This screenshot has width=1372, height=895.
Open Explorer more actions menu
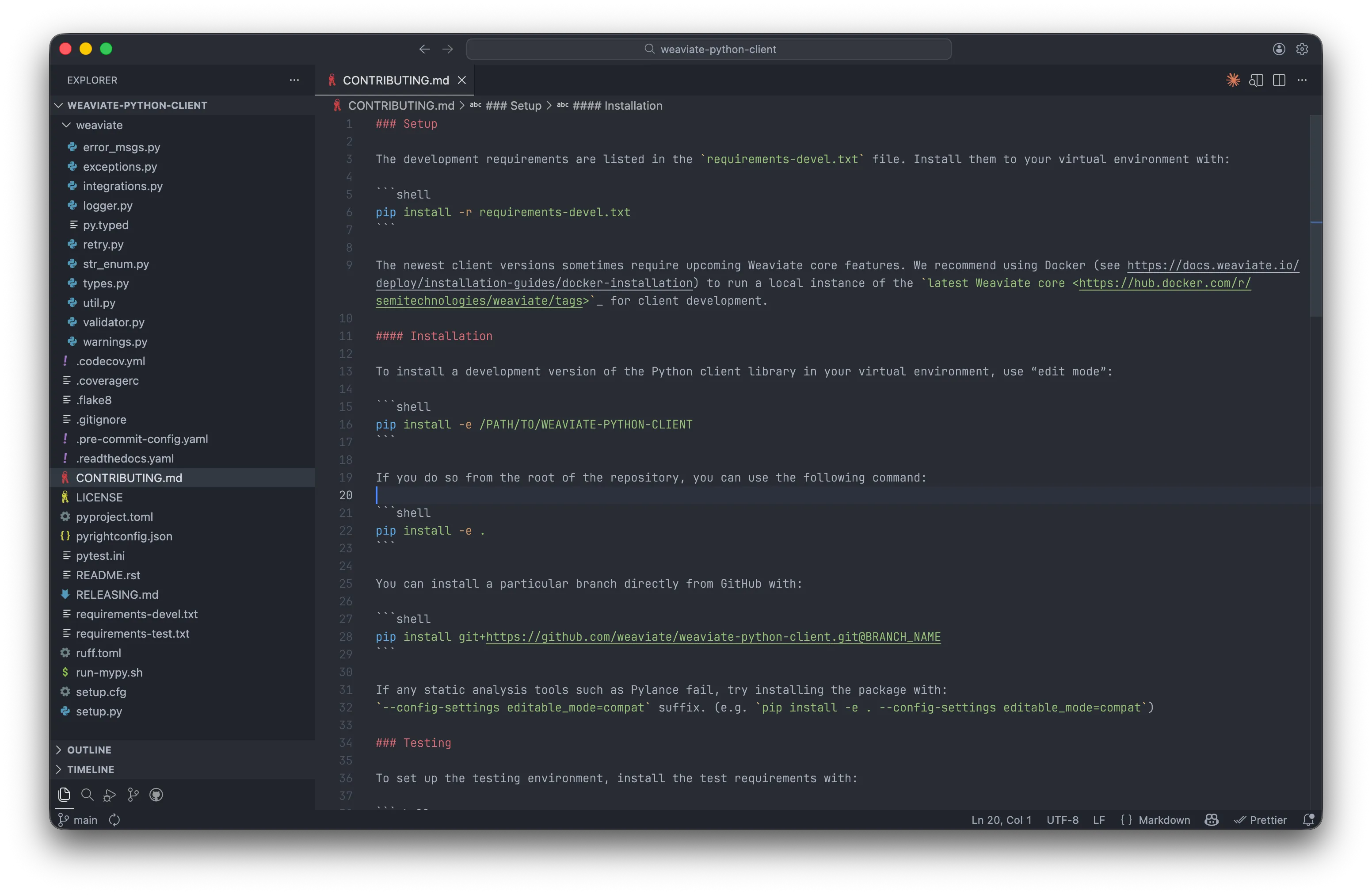click(294, 80)
